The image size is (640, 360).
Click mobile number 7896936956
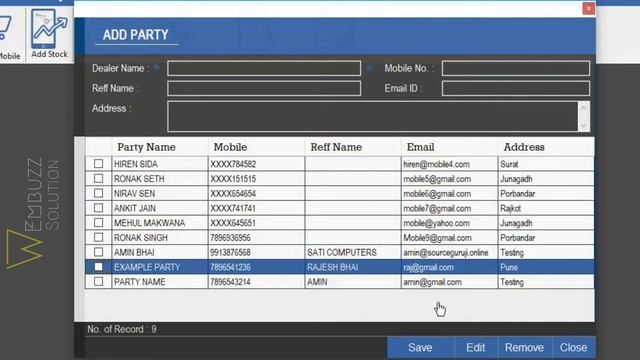[x=231, y=238]
